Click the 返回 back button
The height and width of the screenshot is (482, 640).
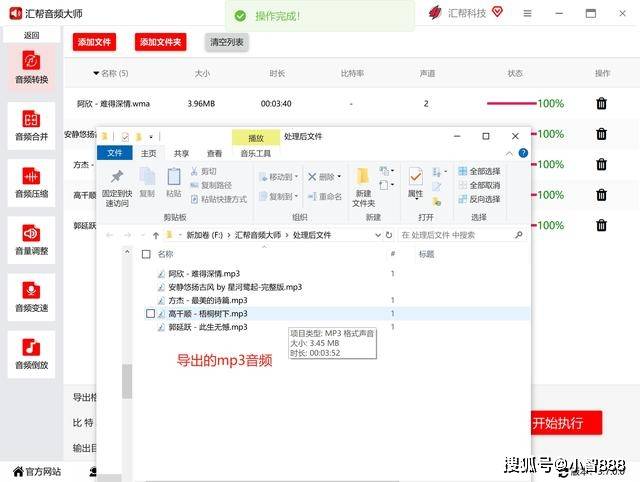click(31, 36)
